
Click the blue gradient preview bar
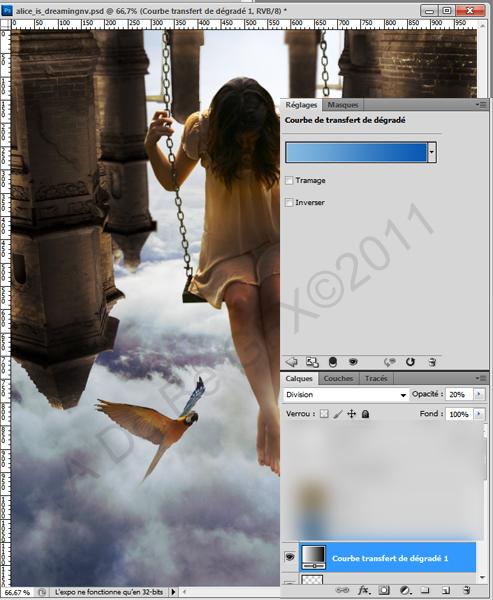[356, 152]
